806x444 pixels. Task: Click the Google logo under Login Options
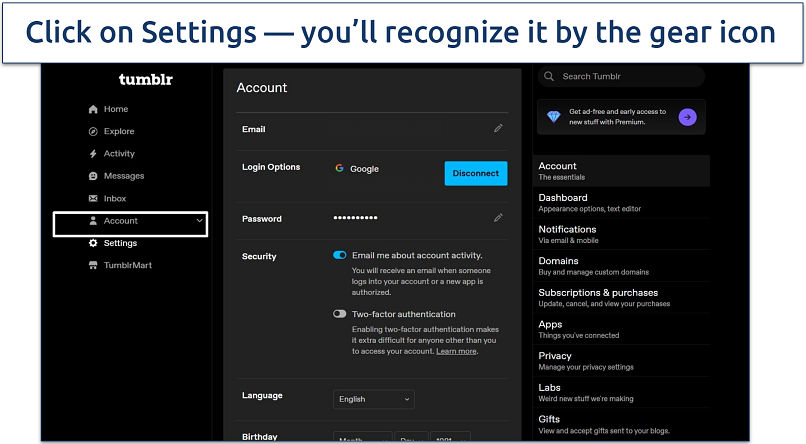[x=339, y=168]
